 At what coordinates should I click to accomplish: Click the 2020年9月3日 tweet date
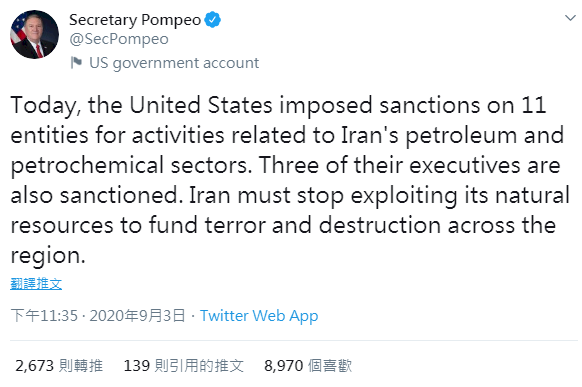point(137,316)
